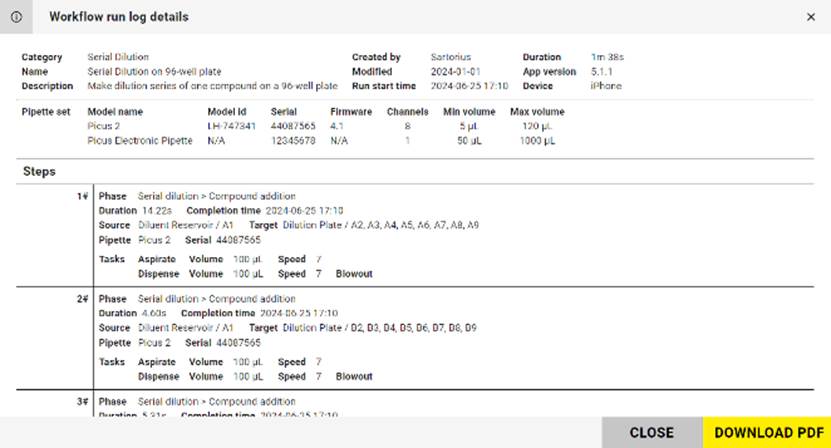
Task: Click step 1 Blowout label
Action: pyautogui.click(x=354, y=273)
